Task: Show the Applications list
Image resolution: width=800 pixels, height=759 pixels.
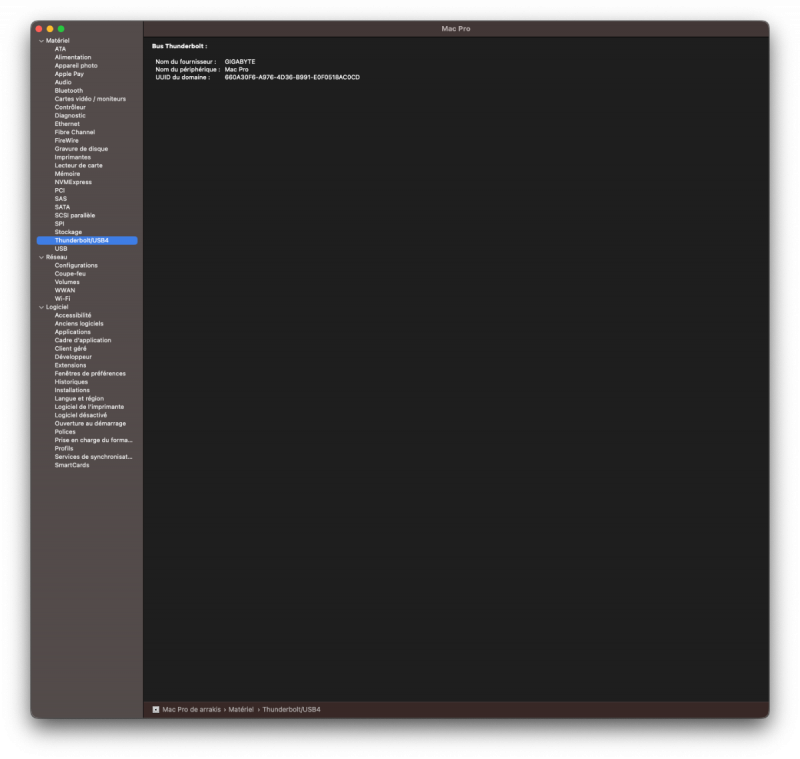Action: click(x=72, y=332)
